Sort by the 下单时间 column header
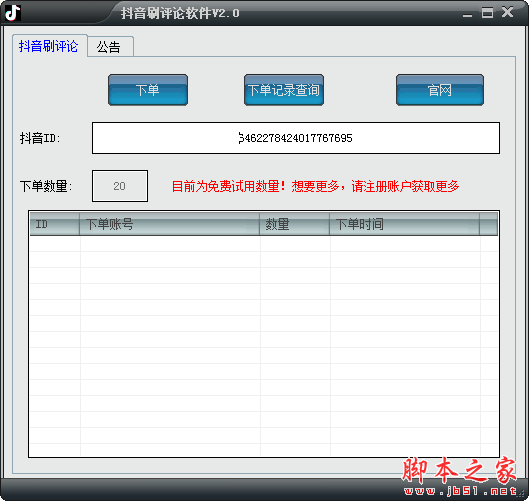The height and width of the screenshot is (502, 529). [405, 224]
